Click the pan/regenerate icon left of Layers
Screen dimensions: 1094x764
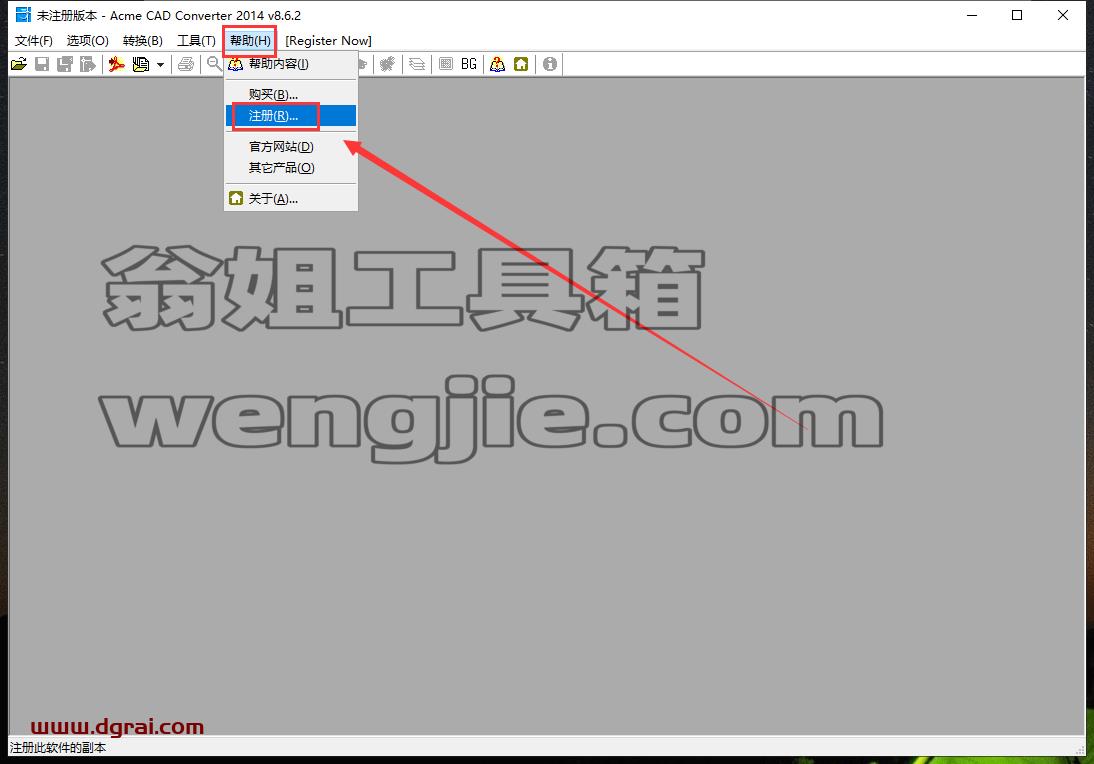388,64
